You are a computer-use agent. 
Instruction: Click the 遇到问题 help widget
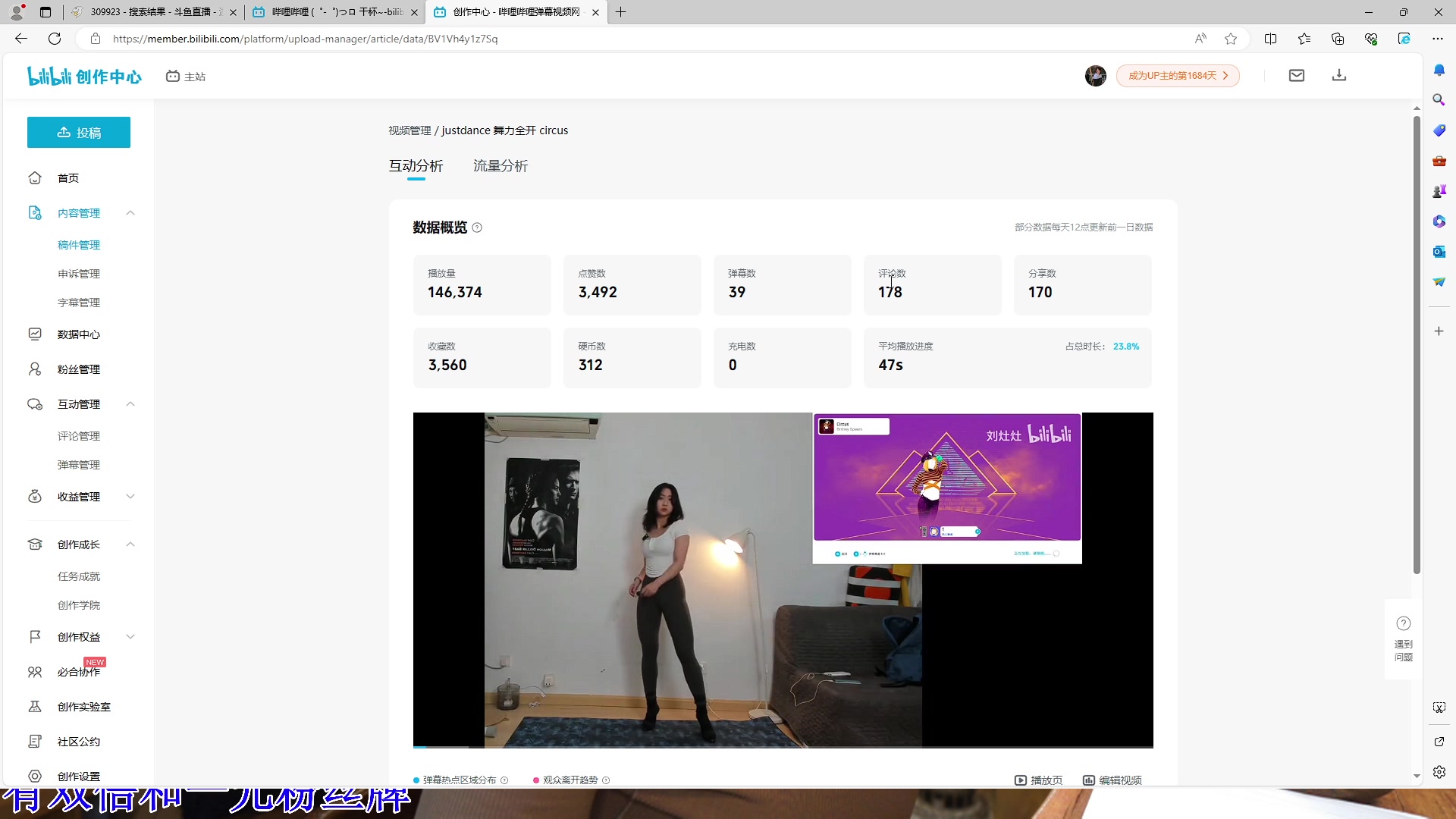click(x=1404, y=639)
